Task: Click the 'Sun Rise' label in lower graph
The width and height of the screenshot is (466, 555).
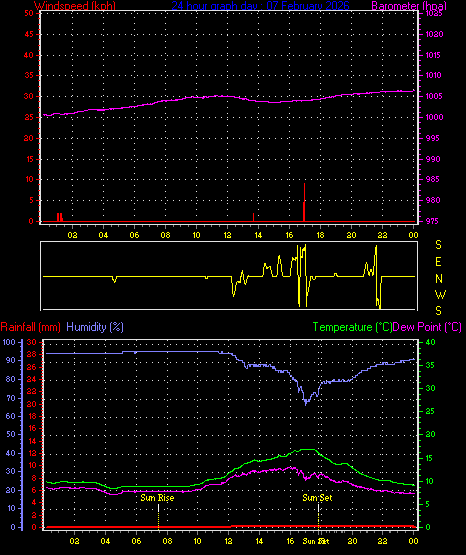Action: [x=157, y=498]
